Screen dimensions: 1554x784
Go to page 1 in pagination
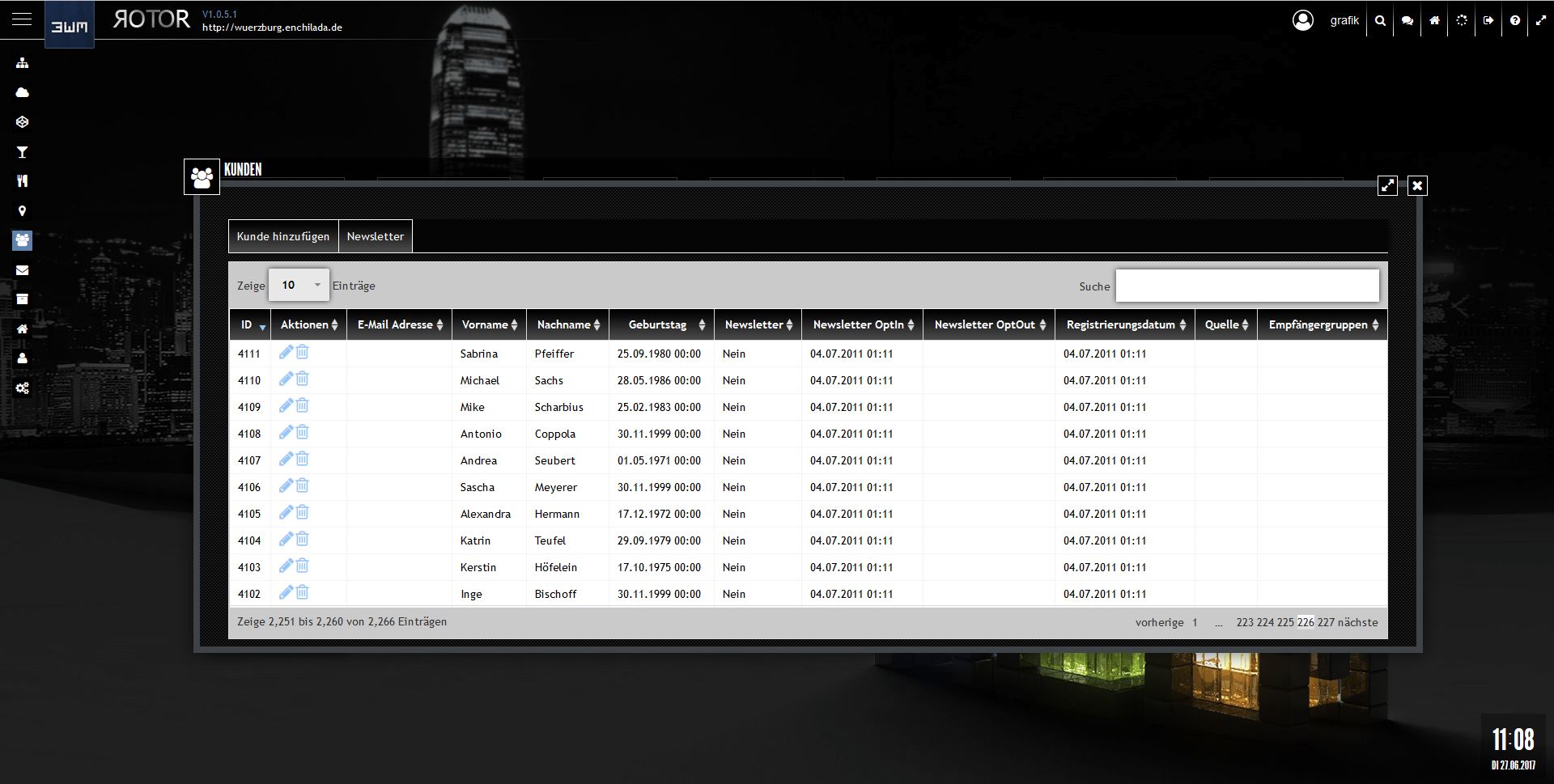point(1194,622)
